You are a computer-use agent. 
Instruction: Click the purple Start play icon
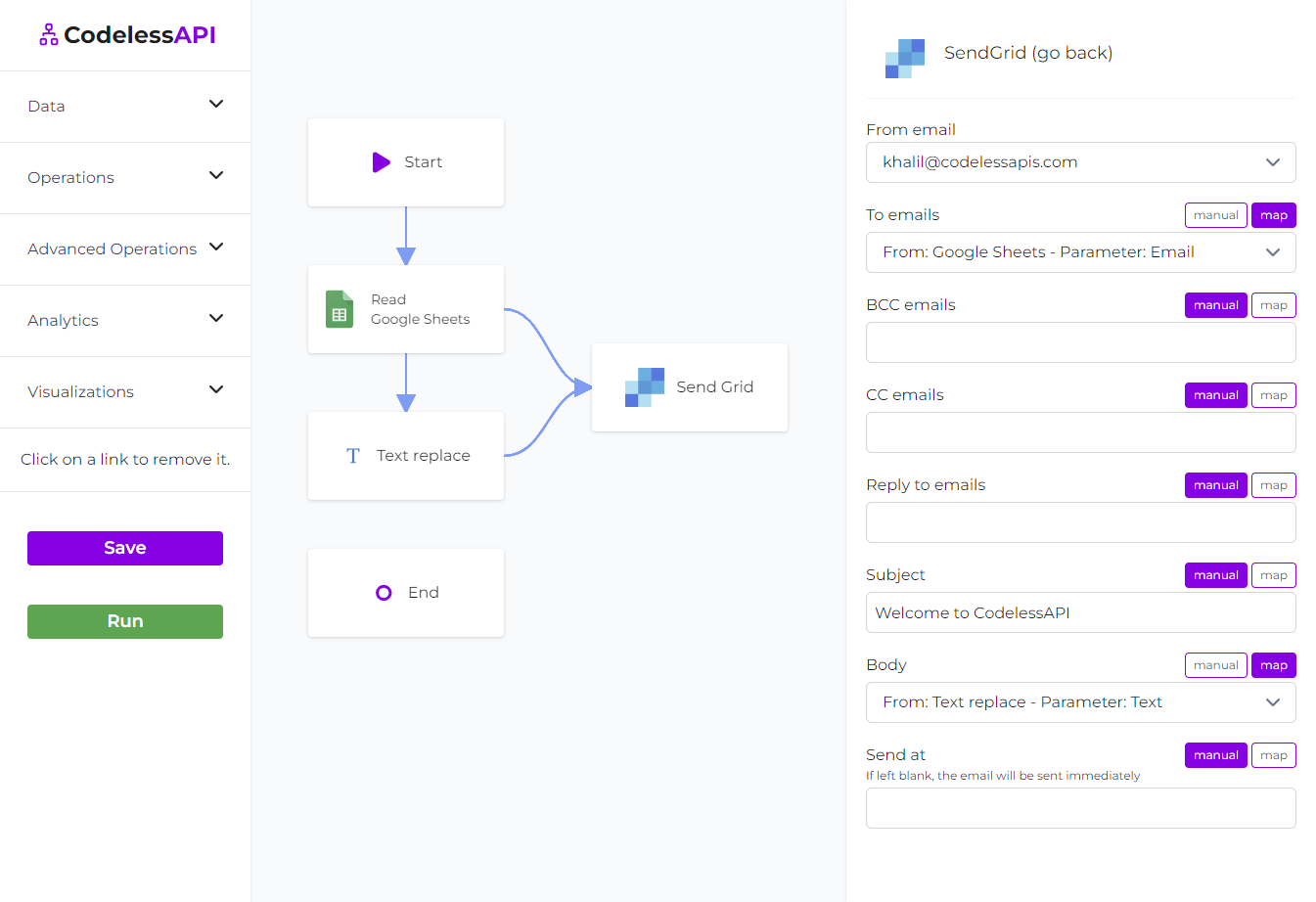point(382,162)
